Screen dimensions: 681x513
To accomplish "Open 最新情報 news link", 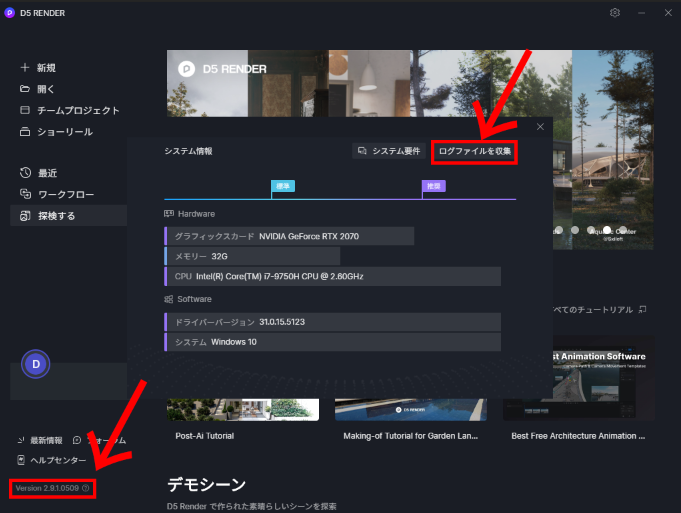I will [46, 440].
